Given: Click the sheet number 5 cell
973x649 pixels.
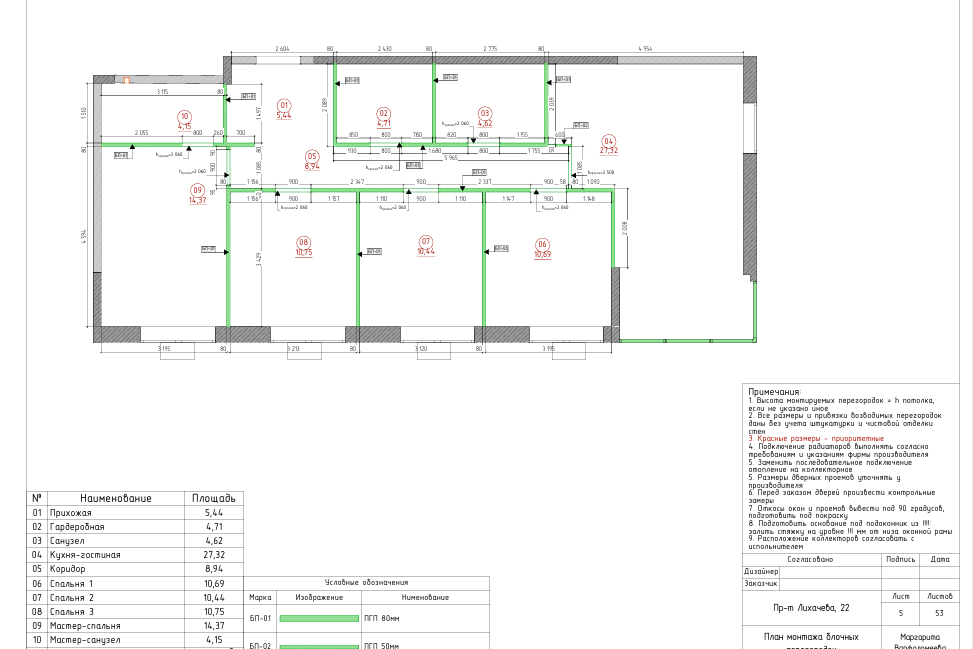Looking at the screenshot, I should [900, 612].
